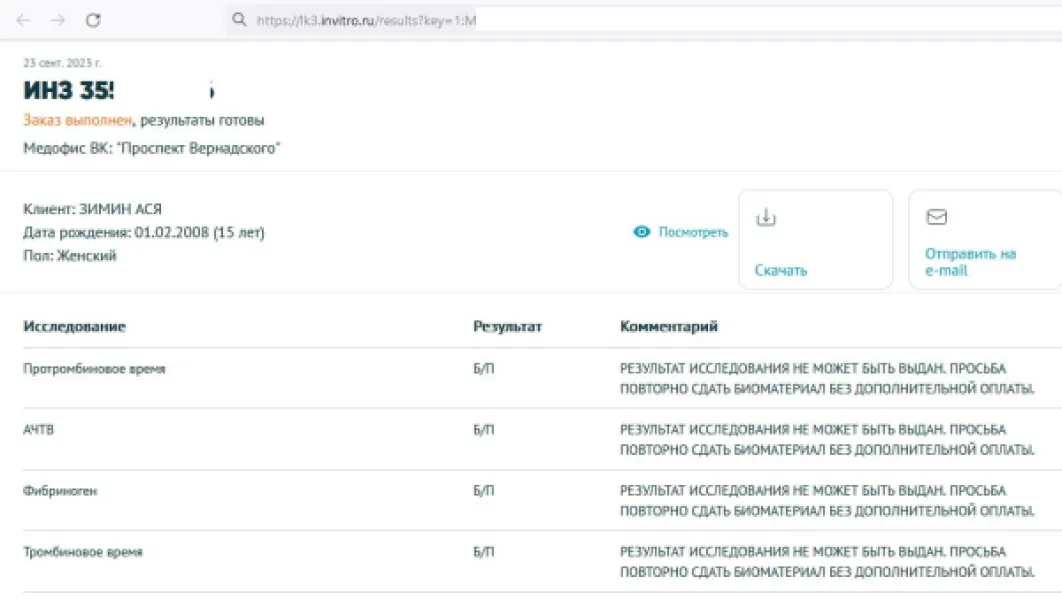The image size is (1062, 600).
Task: Click Б/П result in Протромбиновое время row
Action: click(x=484, y=369)
